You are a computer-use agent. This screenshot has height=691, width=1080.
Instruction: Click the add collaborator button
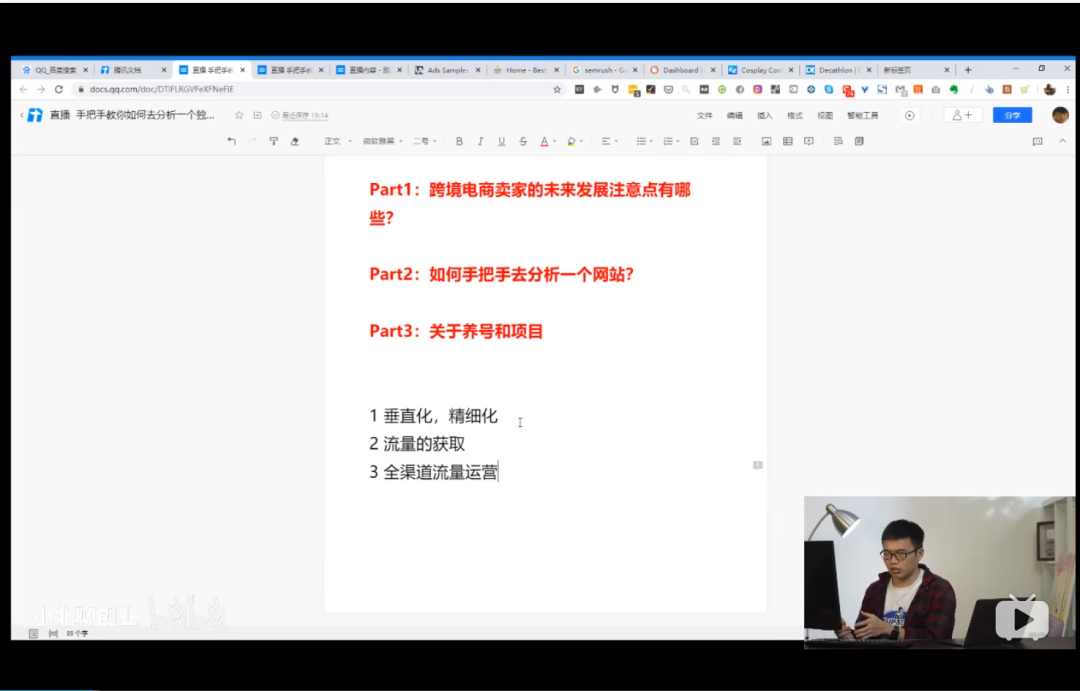click(x=962, y=115)
